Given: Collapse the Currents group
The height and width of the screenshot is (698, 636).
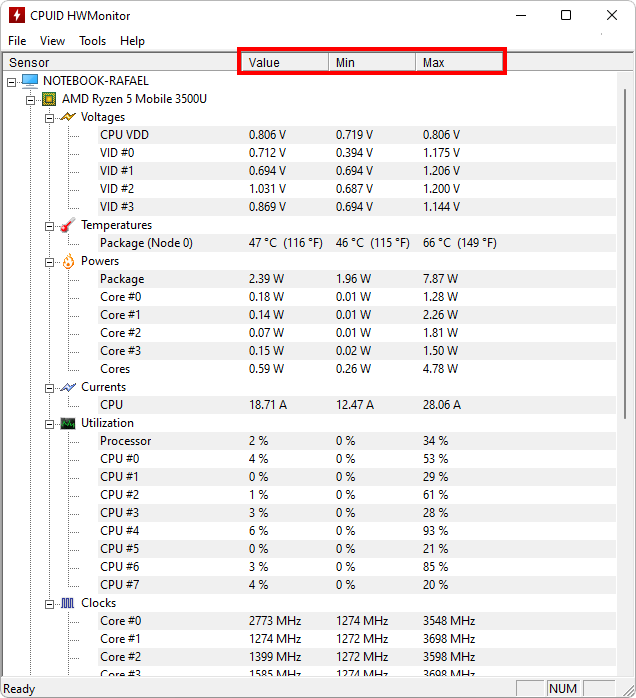Looking at the screenshot, I should click(x=49, y=388).
